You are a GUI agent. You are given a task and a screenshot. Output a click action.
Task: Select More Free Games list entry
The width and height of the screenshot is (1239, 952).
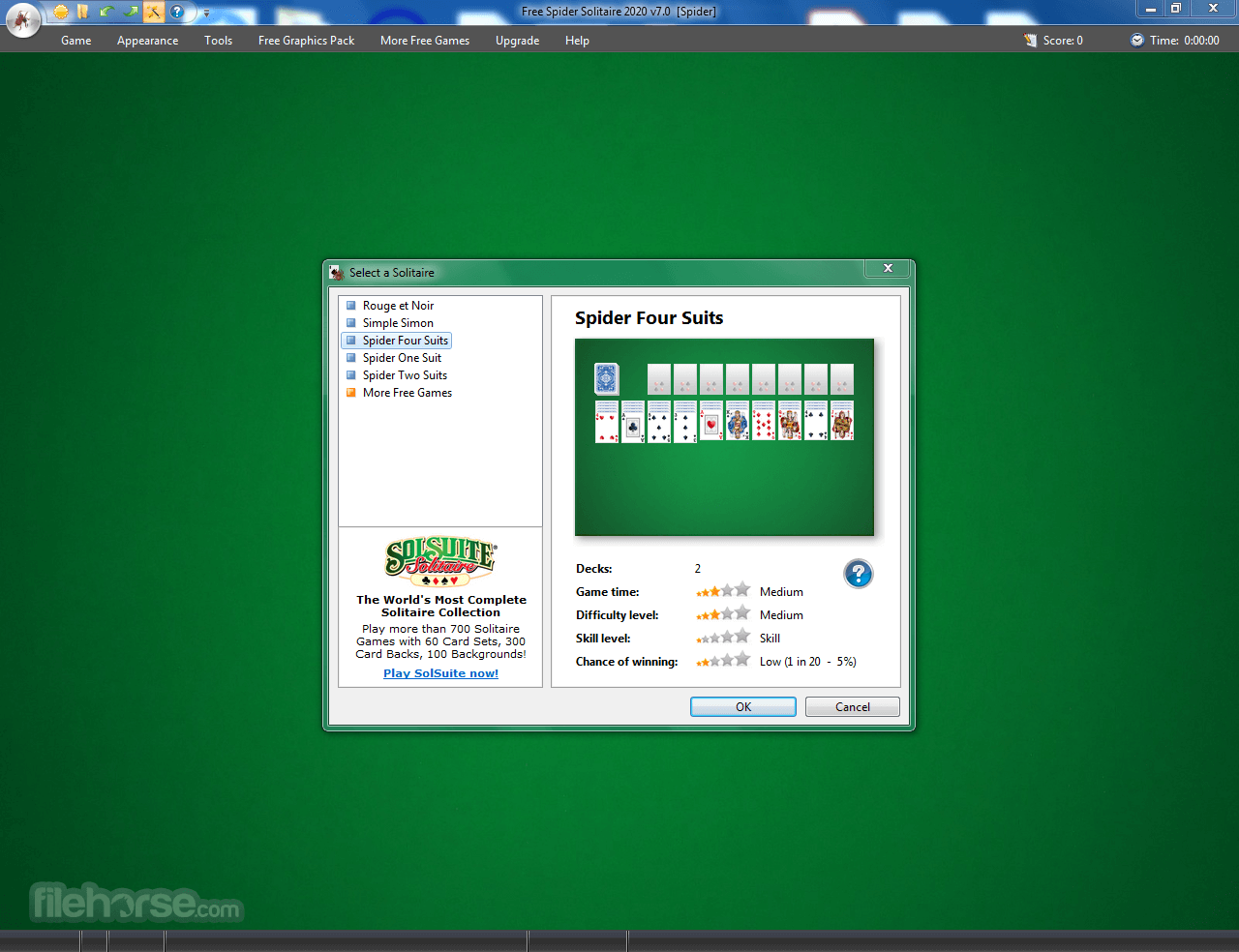[408, 393]
